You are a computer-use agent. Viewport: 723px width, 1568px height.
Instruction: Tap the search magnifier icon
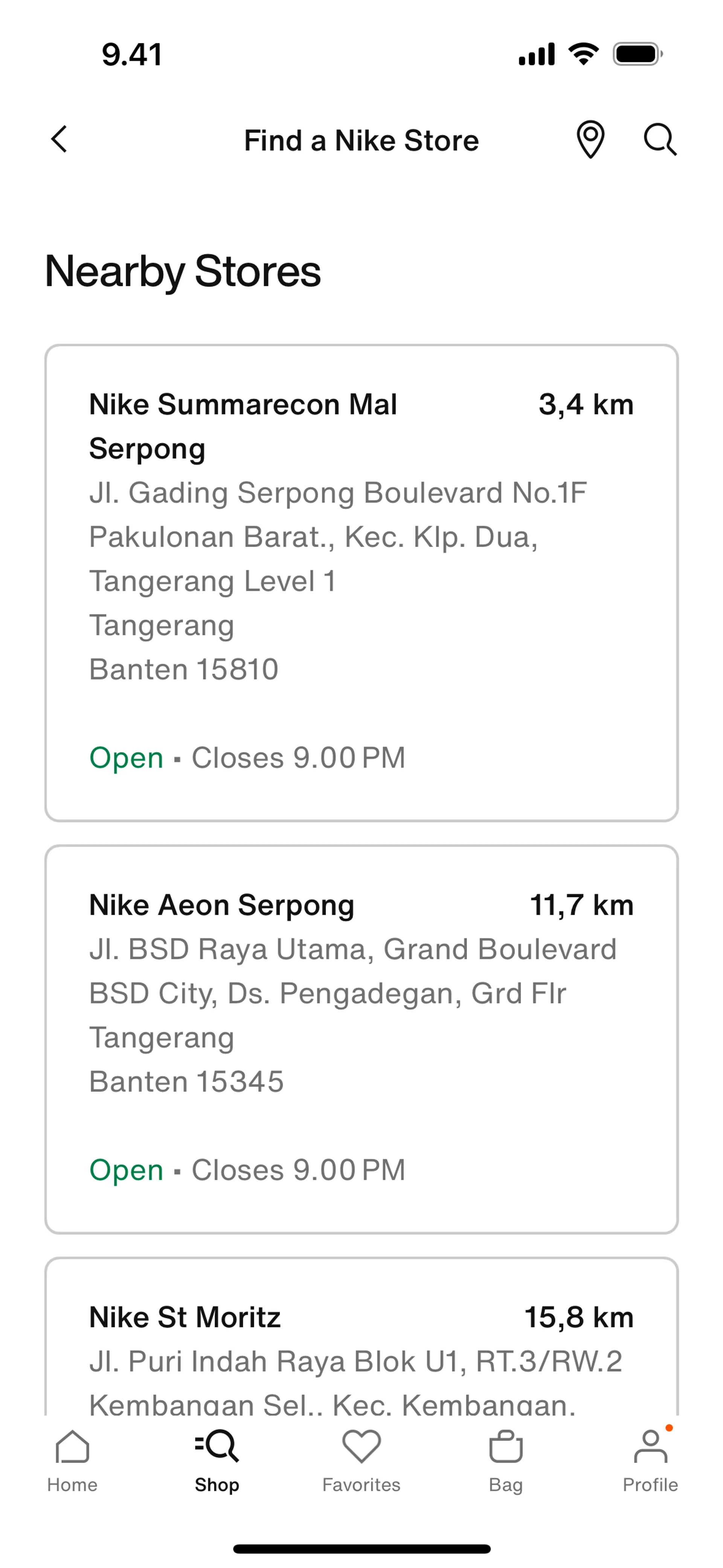coord(660,139)
